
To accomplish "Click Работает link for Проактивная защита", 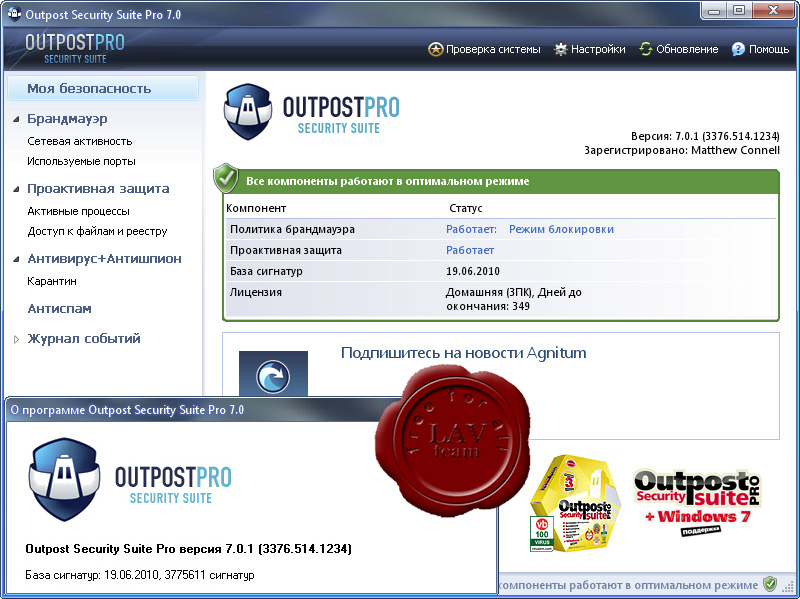I will click(x=470, y=250).
